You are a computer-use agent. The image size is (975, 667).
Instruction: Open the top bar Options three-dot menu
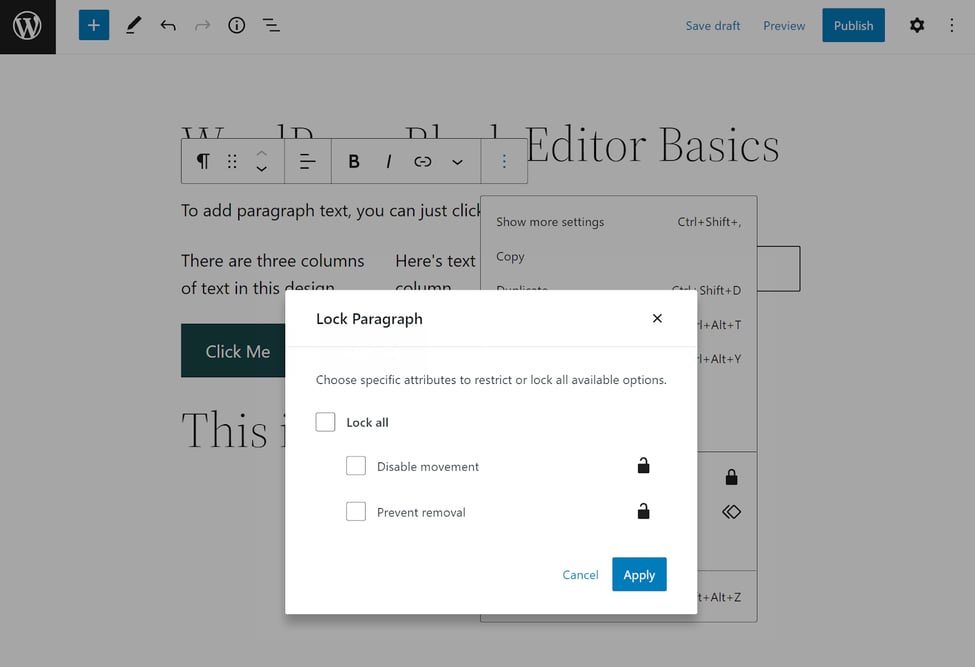[x=951, y=25]
